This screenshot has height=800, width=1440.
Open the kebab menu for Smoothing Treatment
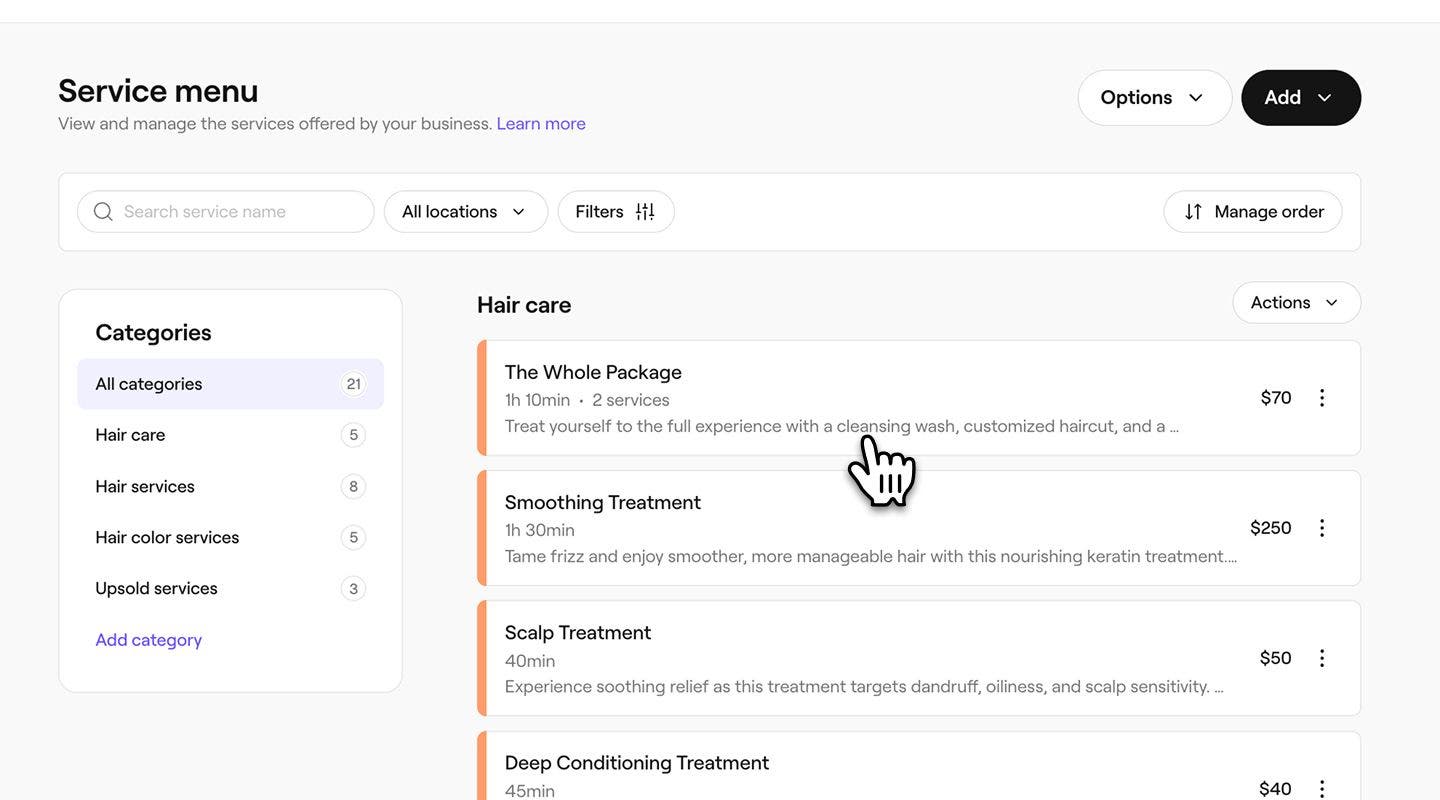tap(1321, 528)
